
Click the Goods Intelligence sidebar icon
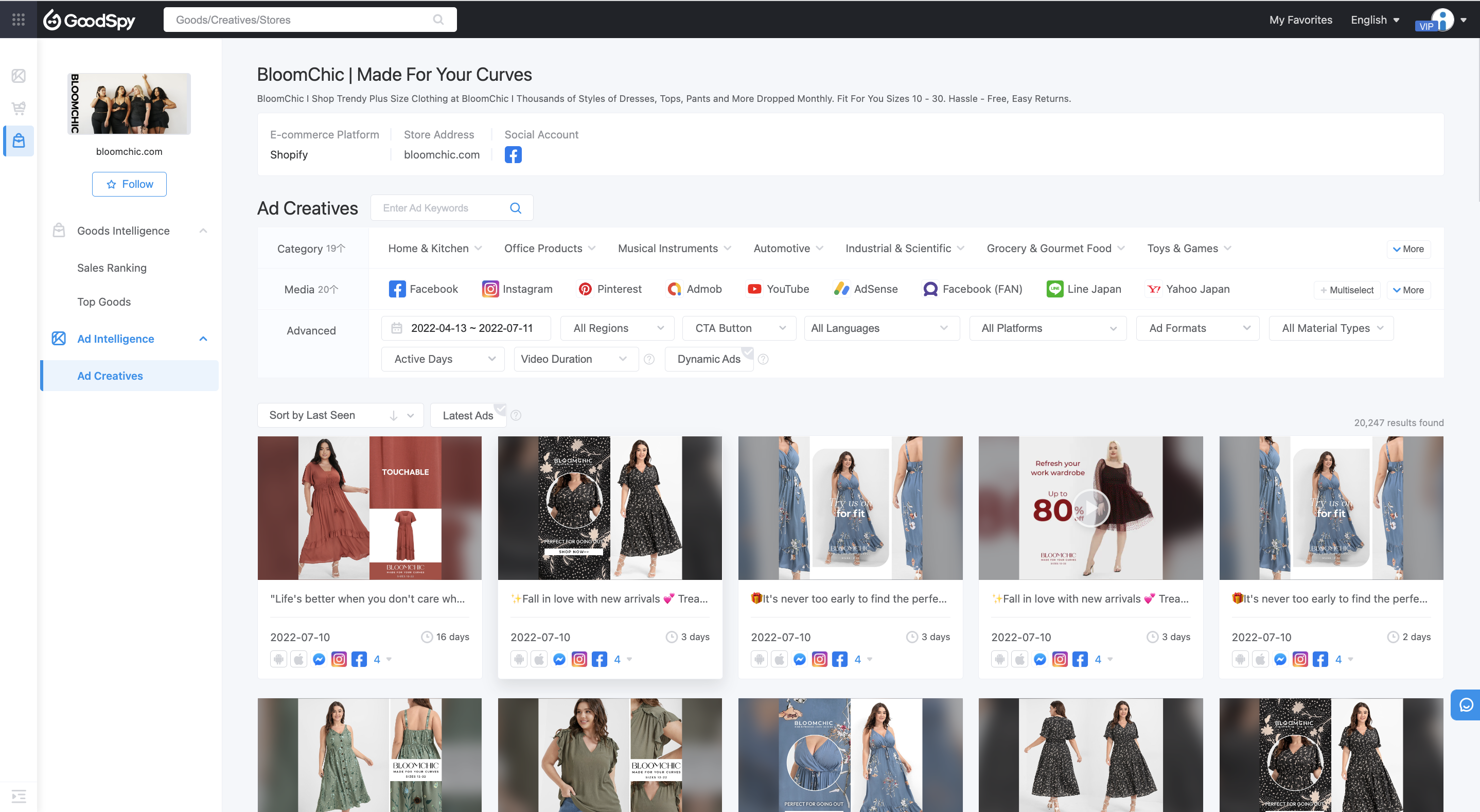coord(58,230)
